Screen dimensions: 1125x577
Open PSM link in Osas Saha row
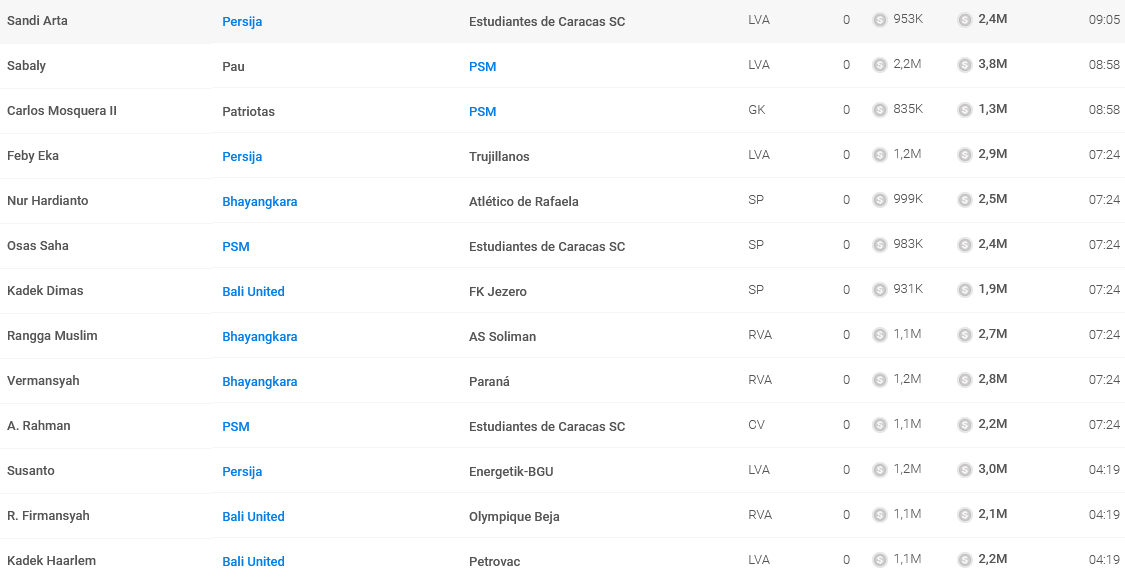coord(235,246)
